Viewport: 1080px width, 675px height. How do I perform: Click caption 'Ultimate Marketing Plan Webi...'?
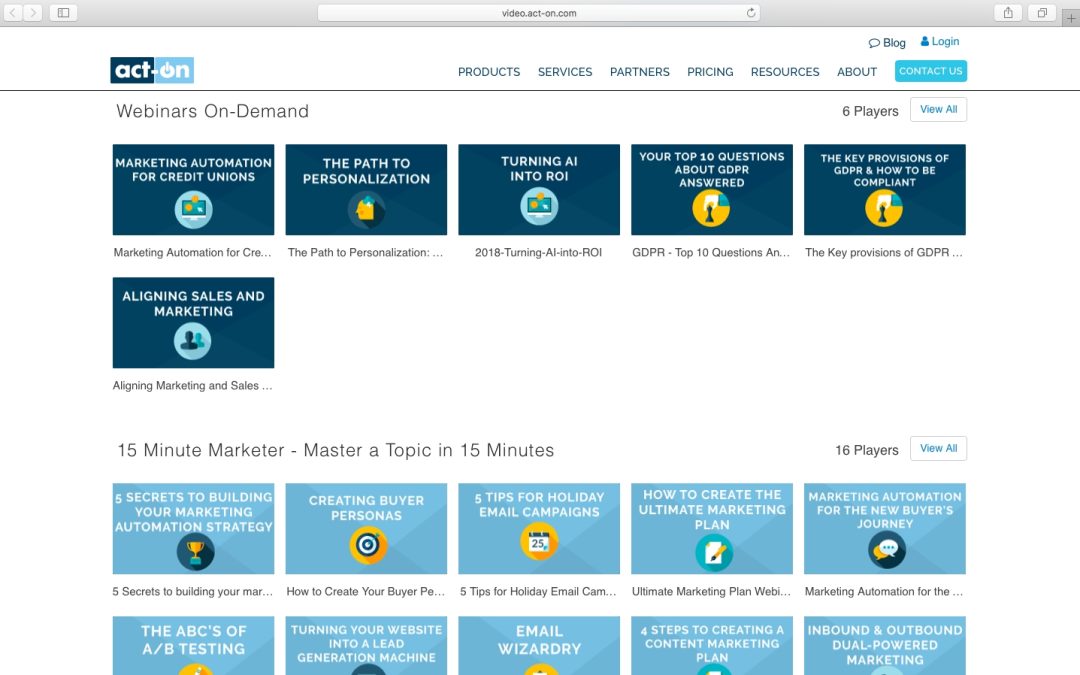[712, 592]
